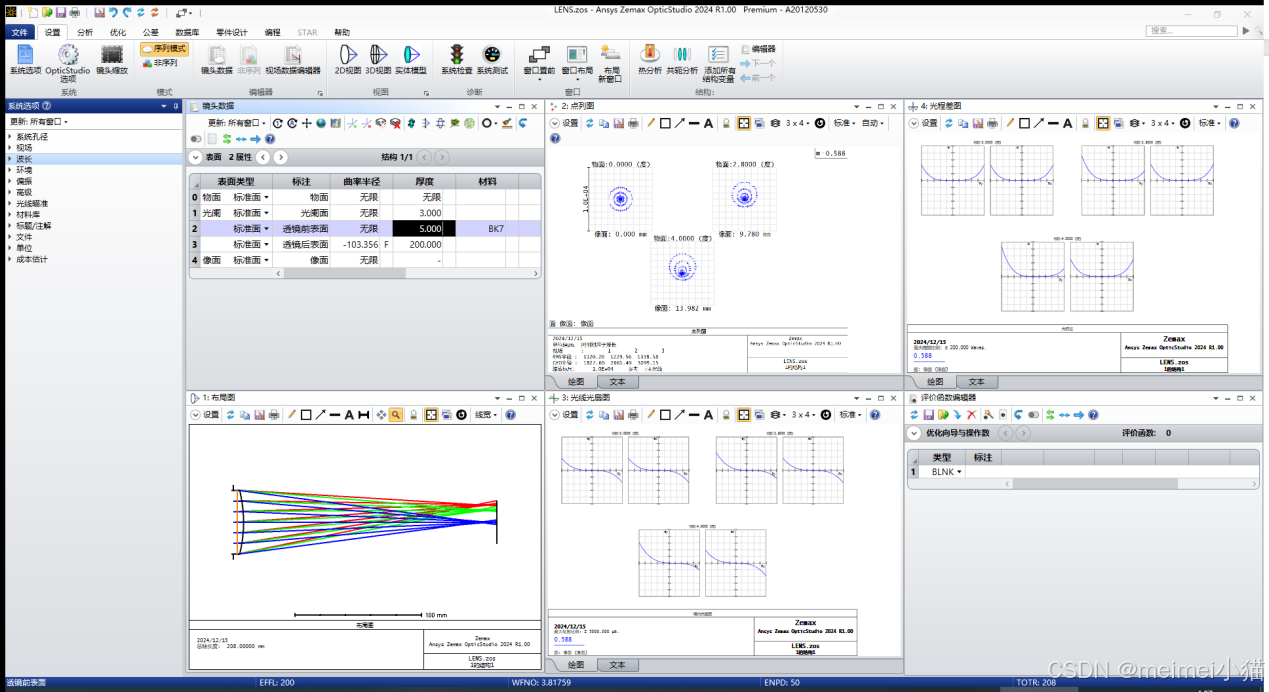Click delete X icon in 评价函数编辑器 toolbar
This screenshot has height=692, width=1269.
[x=971, y=414]
